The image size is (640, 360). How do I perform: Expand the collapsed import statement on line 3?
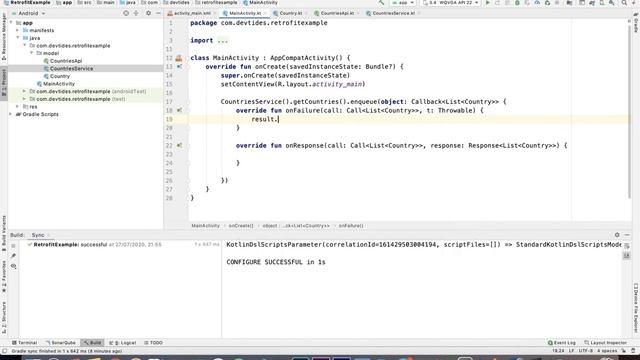pyautogui.click(x=222, y=40)
